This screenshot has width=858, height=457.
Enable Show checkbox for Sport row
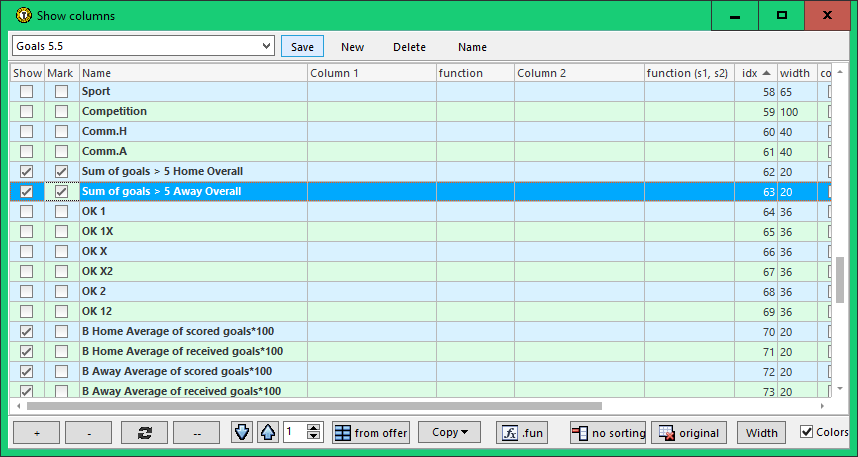(27, 91)
